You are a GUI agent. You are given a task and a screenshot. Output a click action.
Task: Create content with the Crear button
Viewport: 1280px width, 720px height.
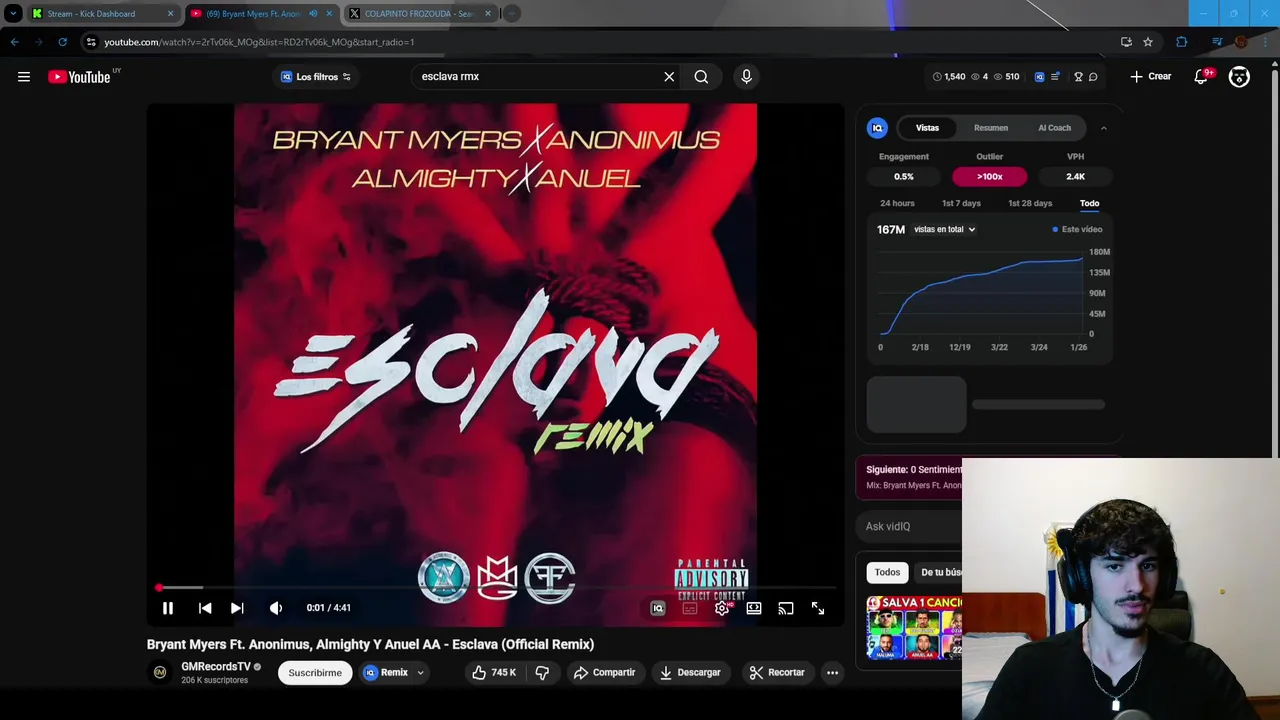tap(1151, 77)
